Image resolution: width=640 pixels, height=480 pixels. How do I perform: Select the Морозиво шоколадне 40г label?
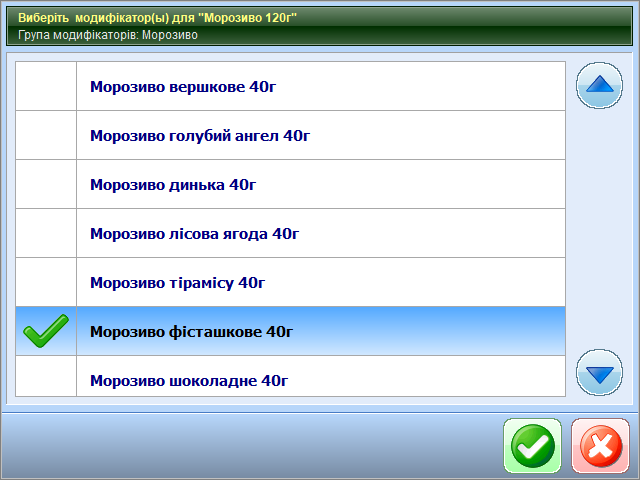pyautogui.click(x=189, y=380)
